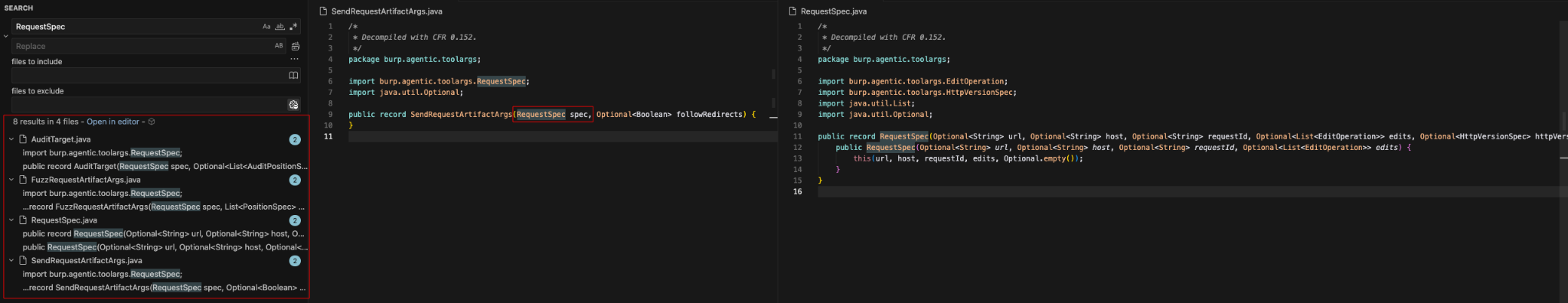
Task: Toggle search only in open editors
Action: pyautogui.click(x=293, y=76)
